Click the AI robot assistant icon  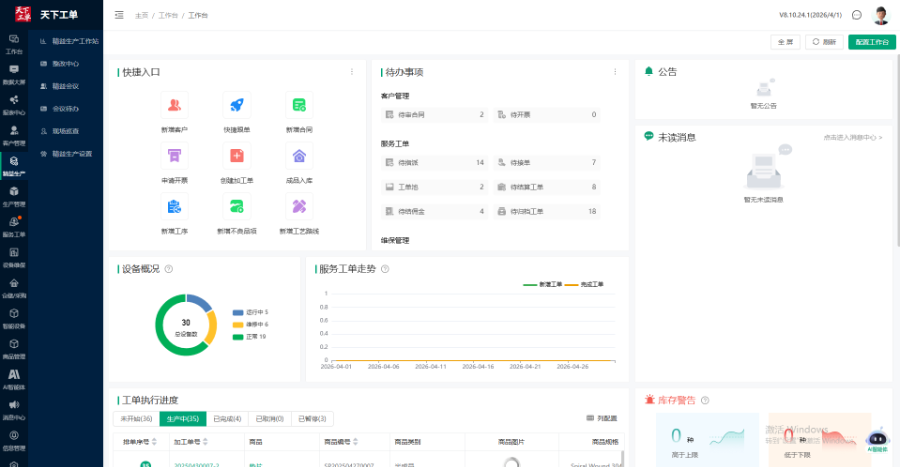point(877,438)
